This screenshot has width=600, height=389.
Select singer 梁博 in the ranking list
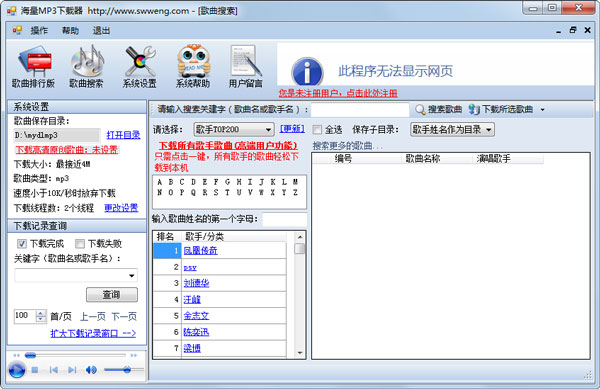pyautogui.click(x=192, y=348)
